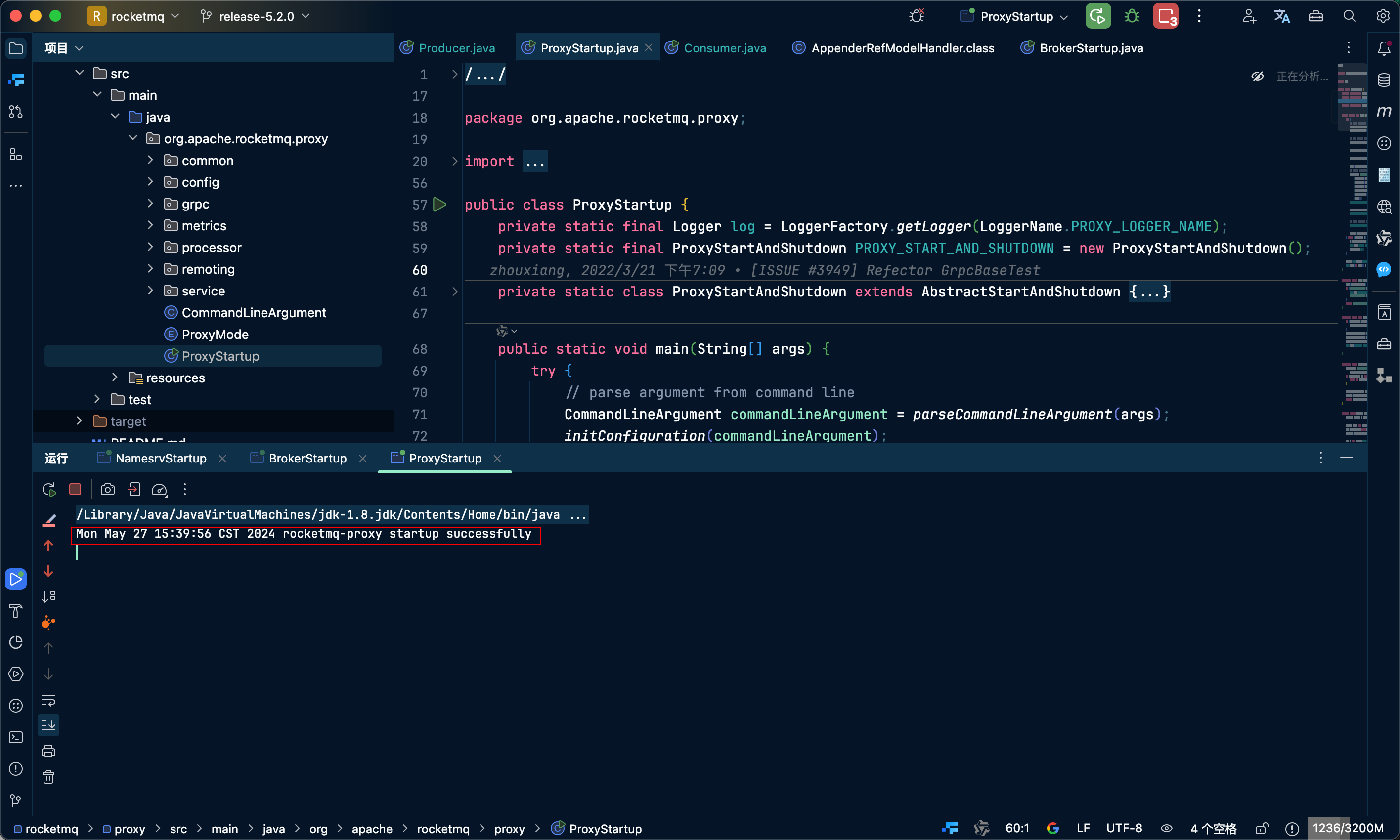Viewport: 1400px width, 840px height.
Task: Switch to the Consumer.java editor tab
Action: (716, 48)
